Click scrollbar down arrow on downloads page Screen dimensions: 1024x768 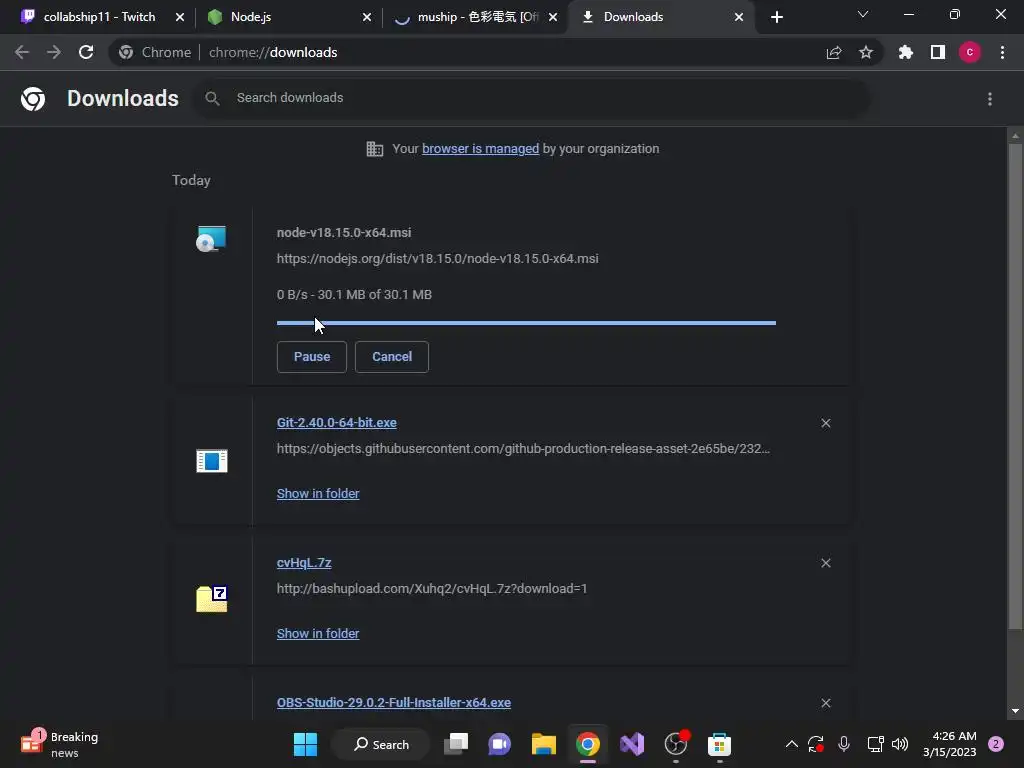(x=1015, y=711)
